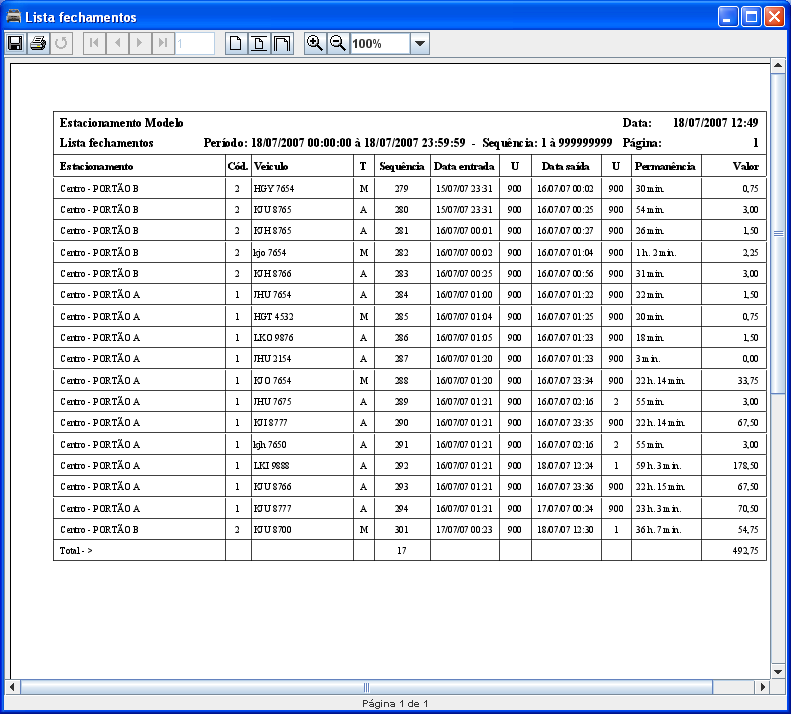791x714 pixels.
Task: Minimize the Lista fechamentos window
Action: [x=727, y=17]
